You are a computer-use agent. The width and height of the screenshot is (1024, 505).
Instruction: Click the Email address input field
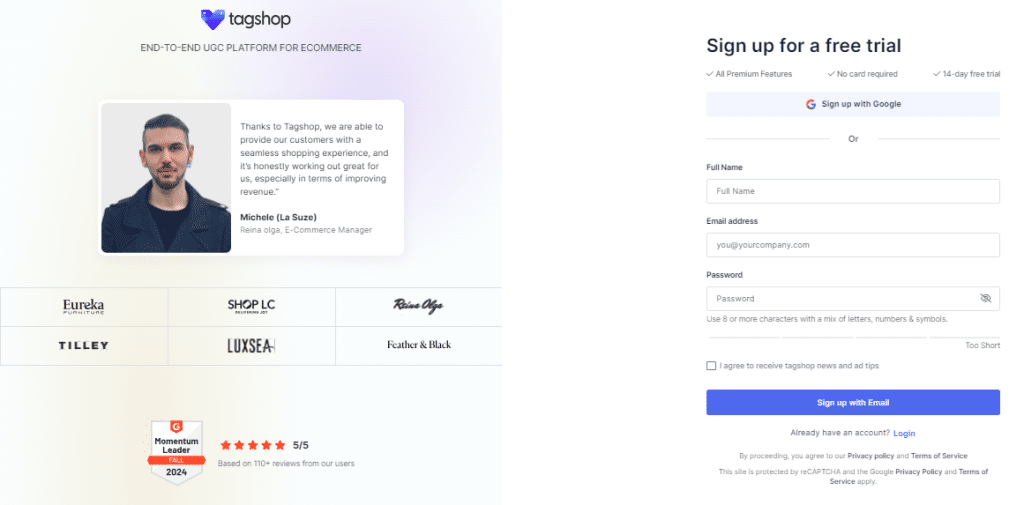pyautogui.click(x=853, y=245)
